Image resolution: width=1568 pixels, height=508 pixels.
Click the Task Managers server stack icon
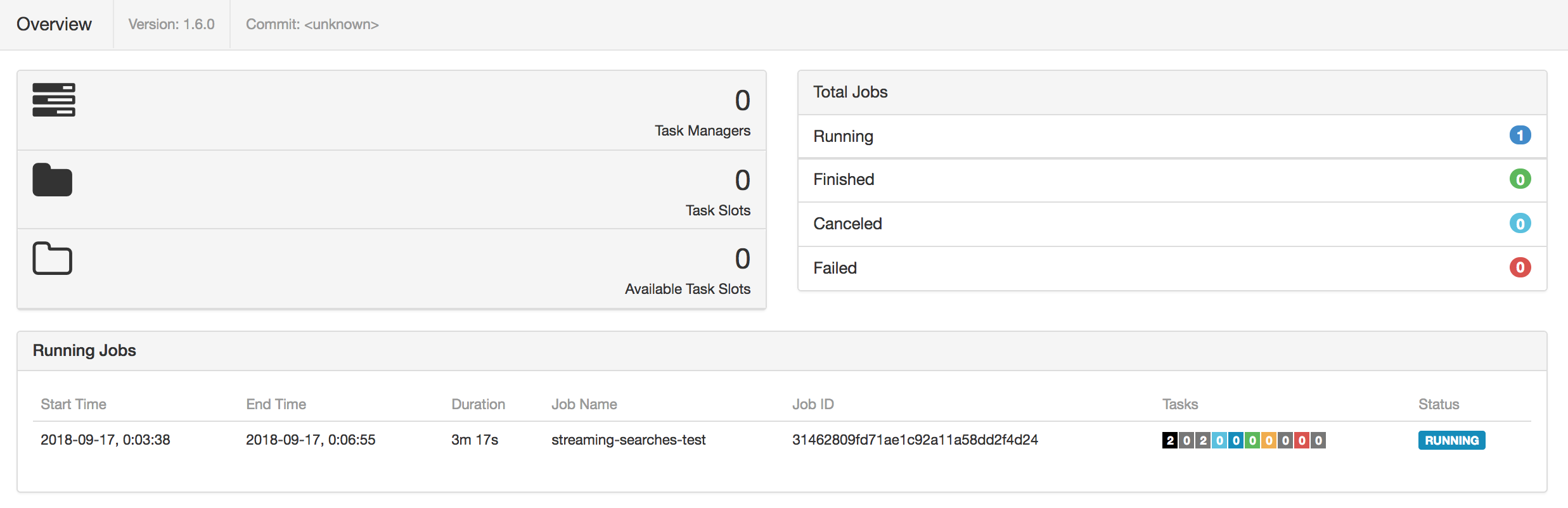coord(54,100)
